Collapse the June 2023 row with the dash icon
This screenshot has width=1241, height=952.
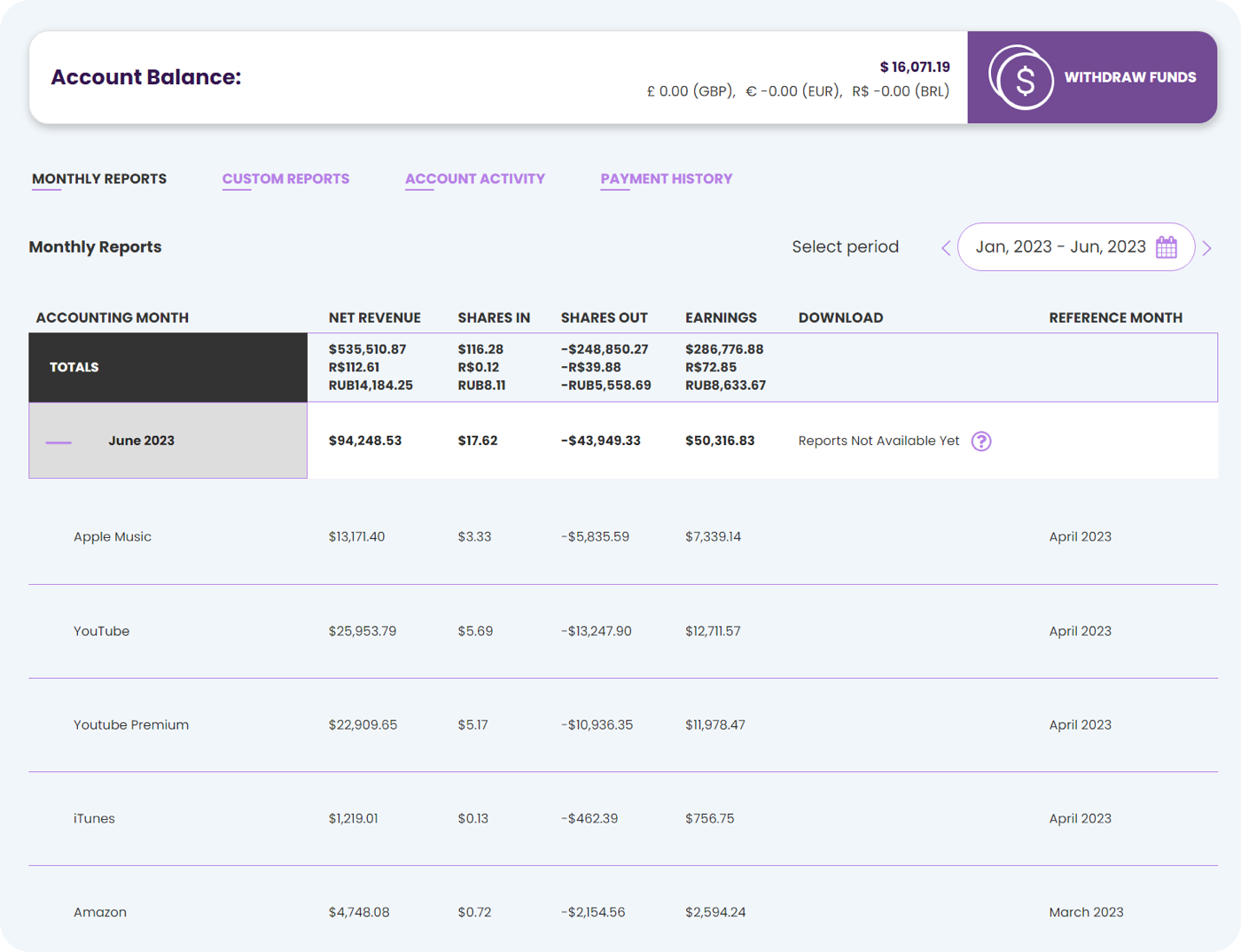coord(58,441)
